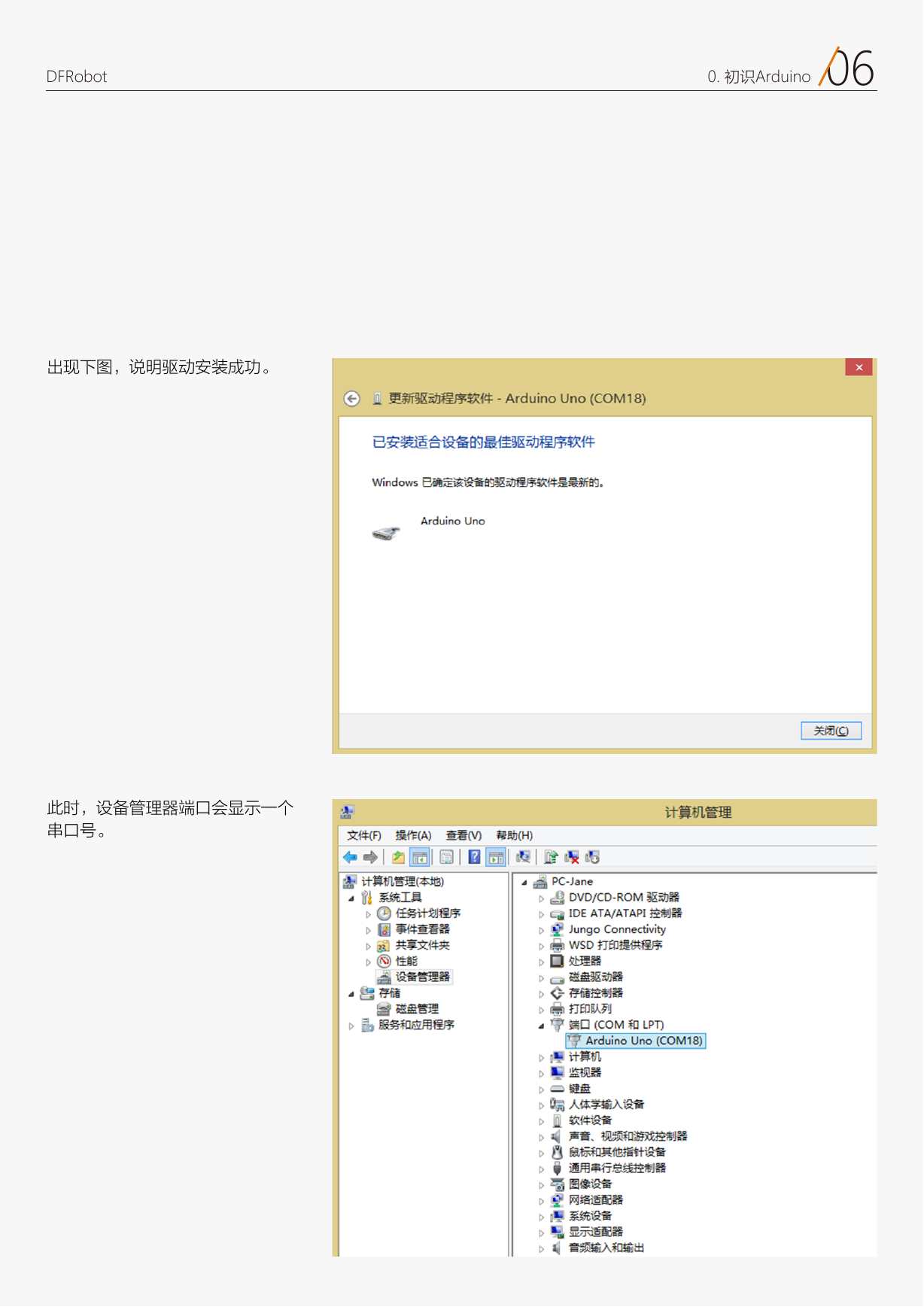The height and width of the screenshot is (1307, 924).
Task: Click the blue Help question mark icon
Action: coord(474,857)
